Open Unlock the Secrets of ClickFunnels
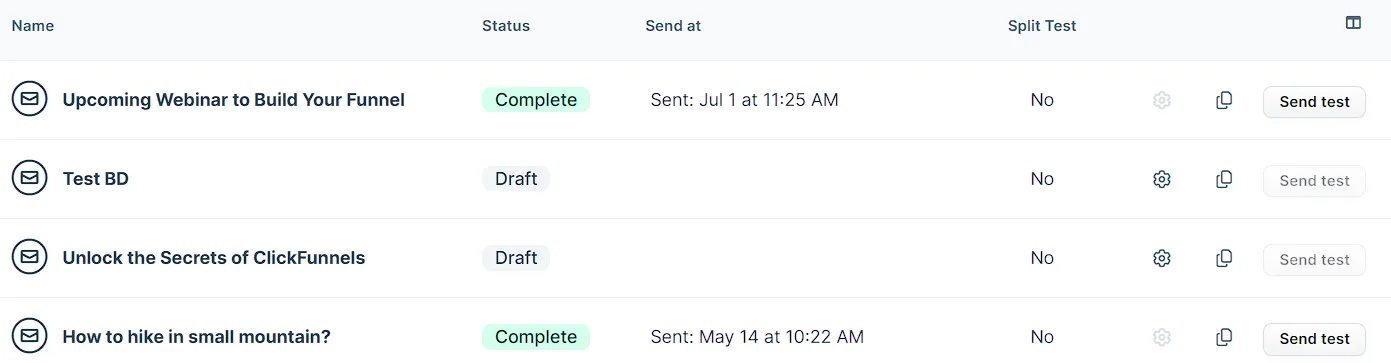 point(213,257)
